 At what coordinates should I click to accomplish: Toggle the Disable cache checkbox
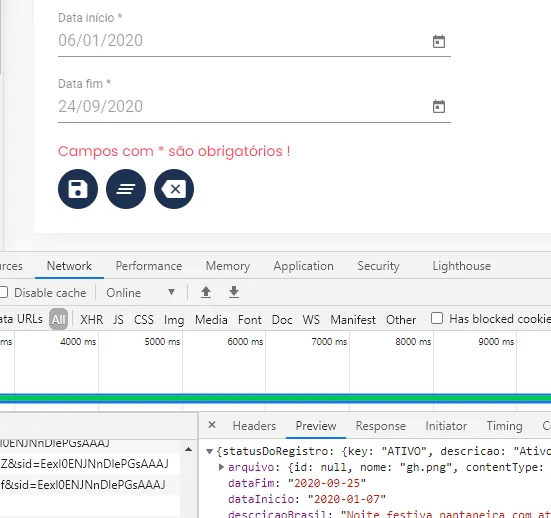(3, 292)
